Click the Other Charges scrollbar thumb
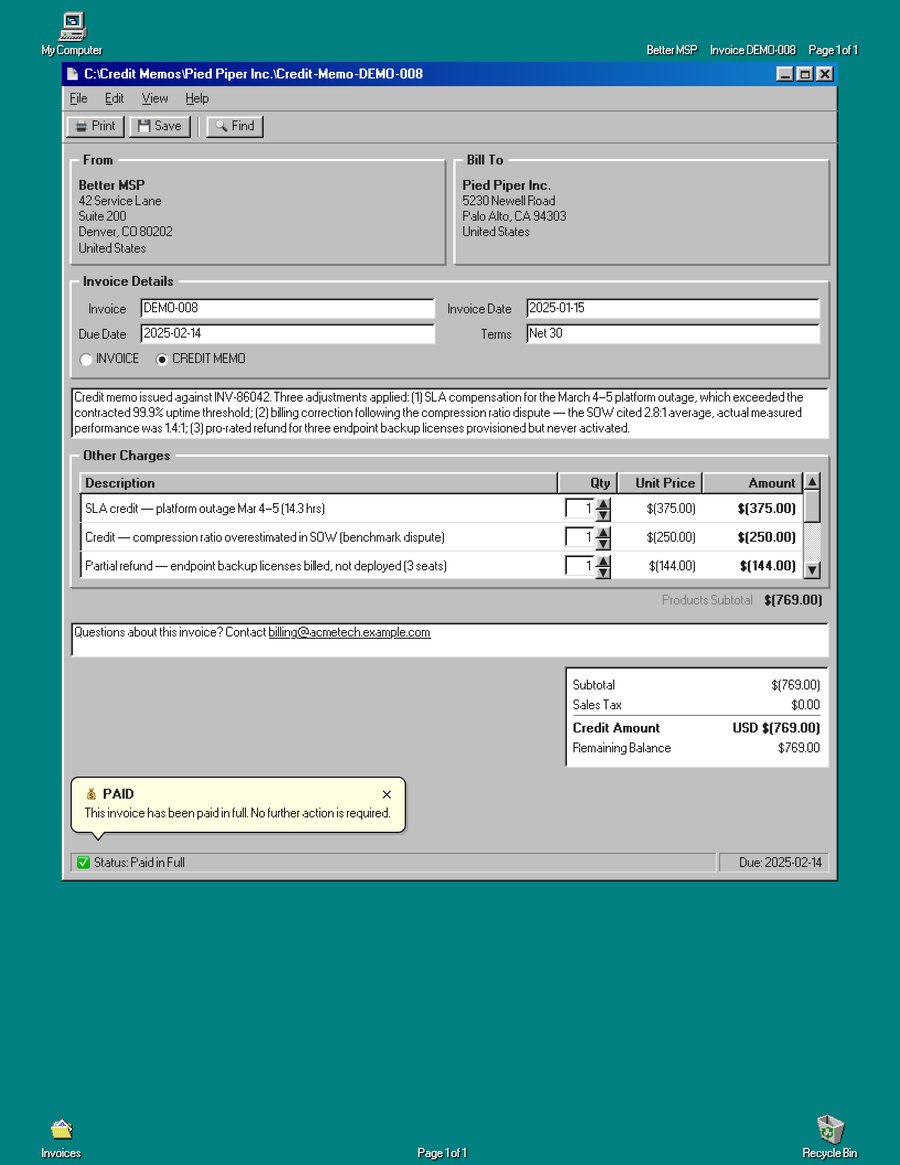900x1165 pixels. pos(812,507)
